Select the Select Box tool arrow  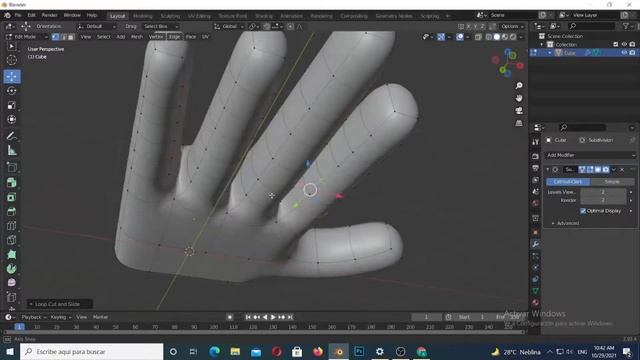11,47
